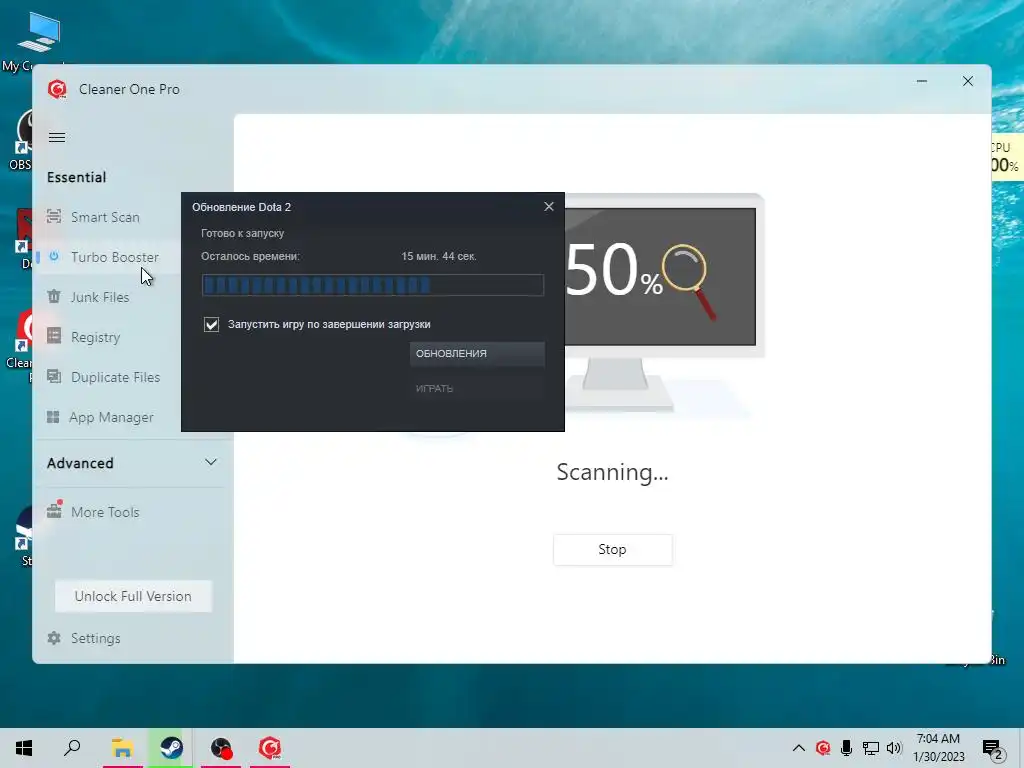The height and width of the screenshot is (768, 1024).
Task: Click the Settings gear icon
Action: (x=54, y=638)
